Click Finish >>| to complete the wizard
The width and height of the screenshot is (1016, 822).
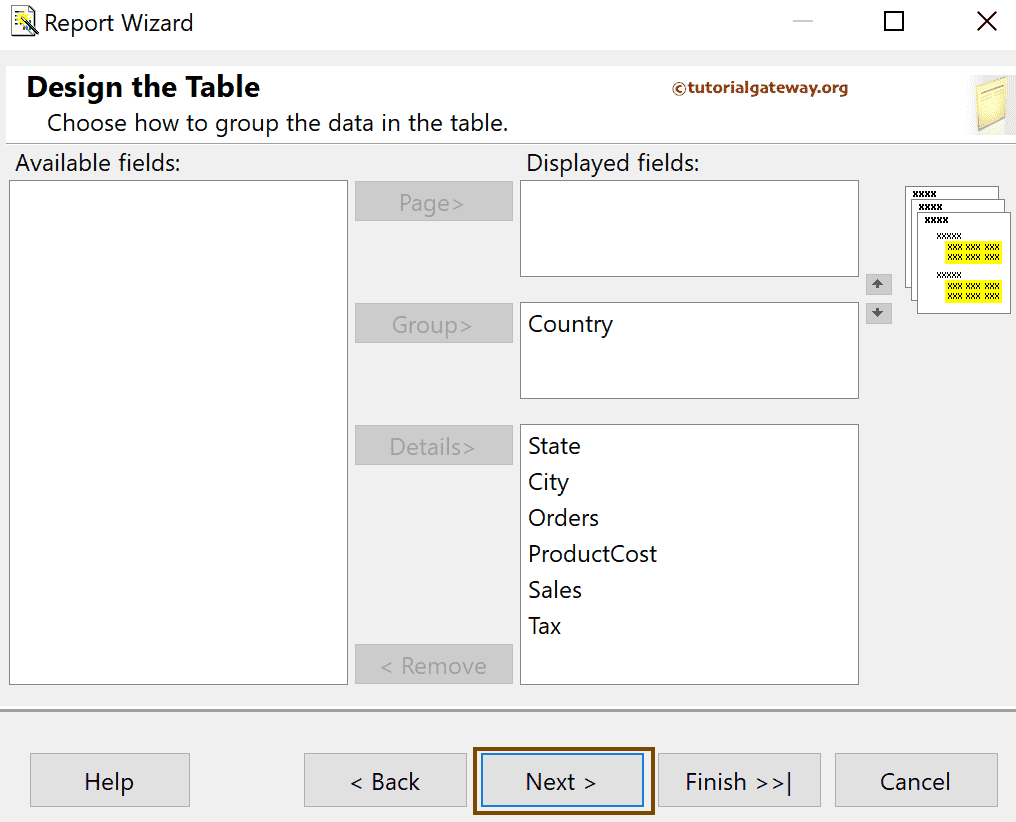[739, 781]
